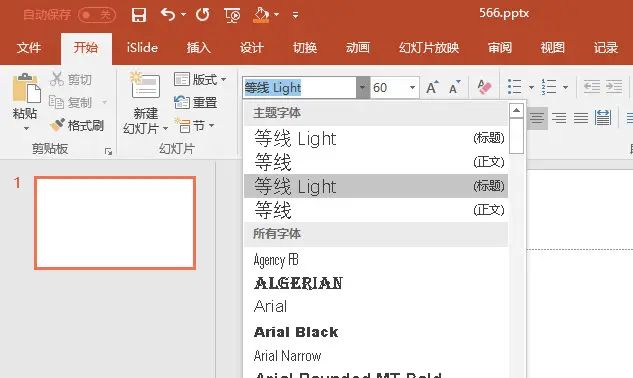Click the decrease font size icon
This screenshot has height=378, width=633.
click(x=455, y=87)
